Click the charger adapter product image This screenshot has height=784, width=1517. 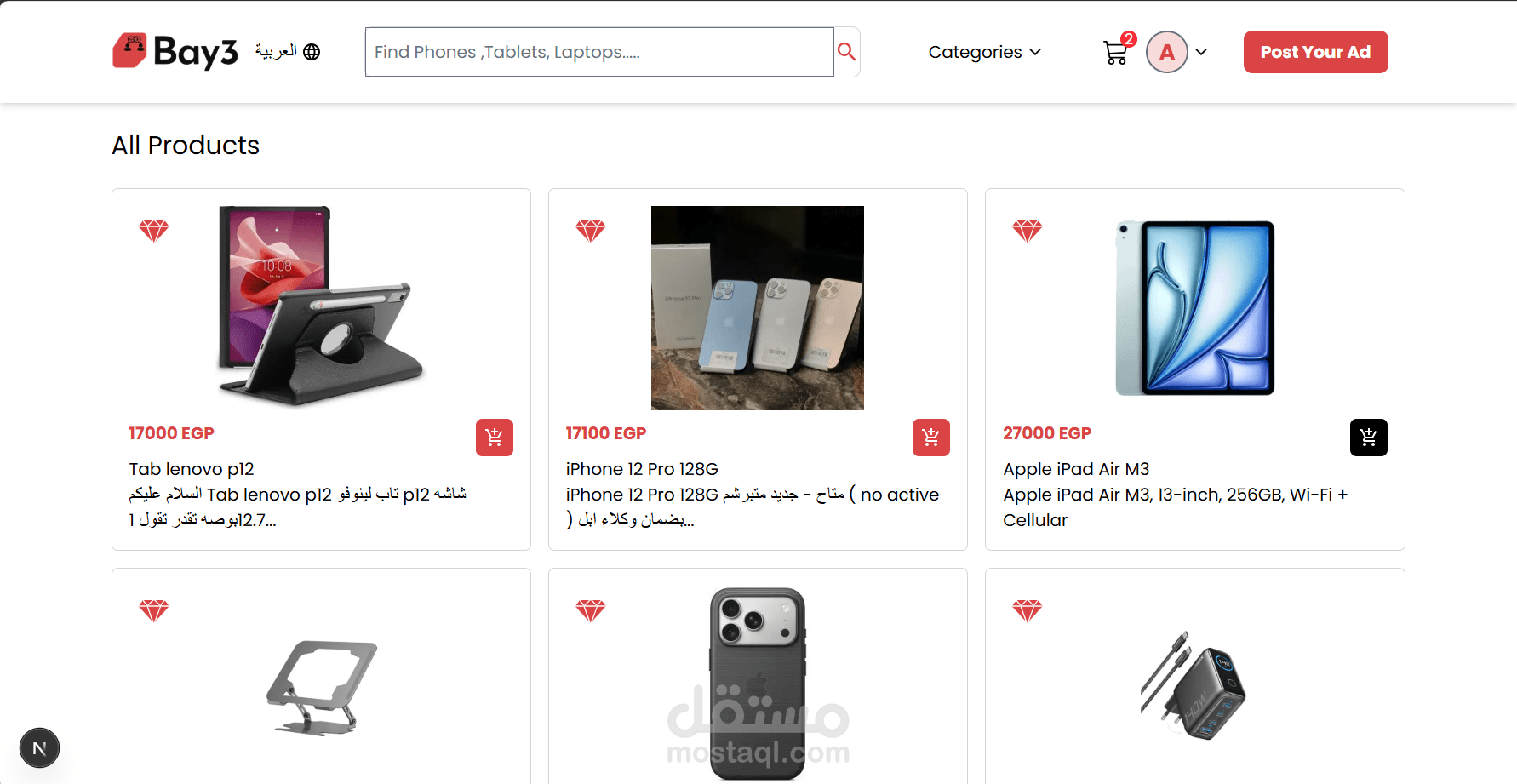pos(1194,685)
